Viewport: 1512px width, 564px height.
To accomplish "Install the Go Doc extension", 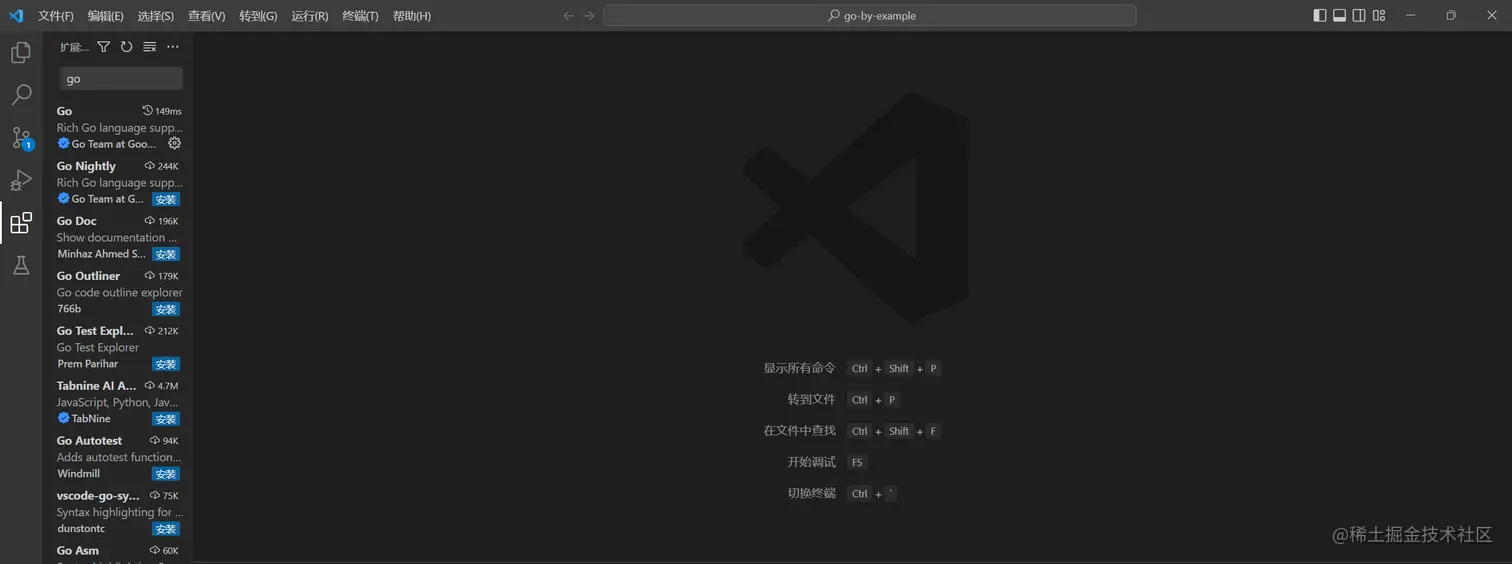I will (x=166, y=254).
